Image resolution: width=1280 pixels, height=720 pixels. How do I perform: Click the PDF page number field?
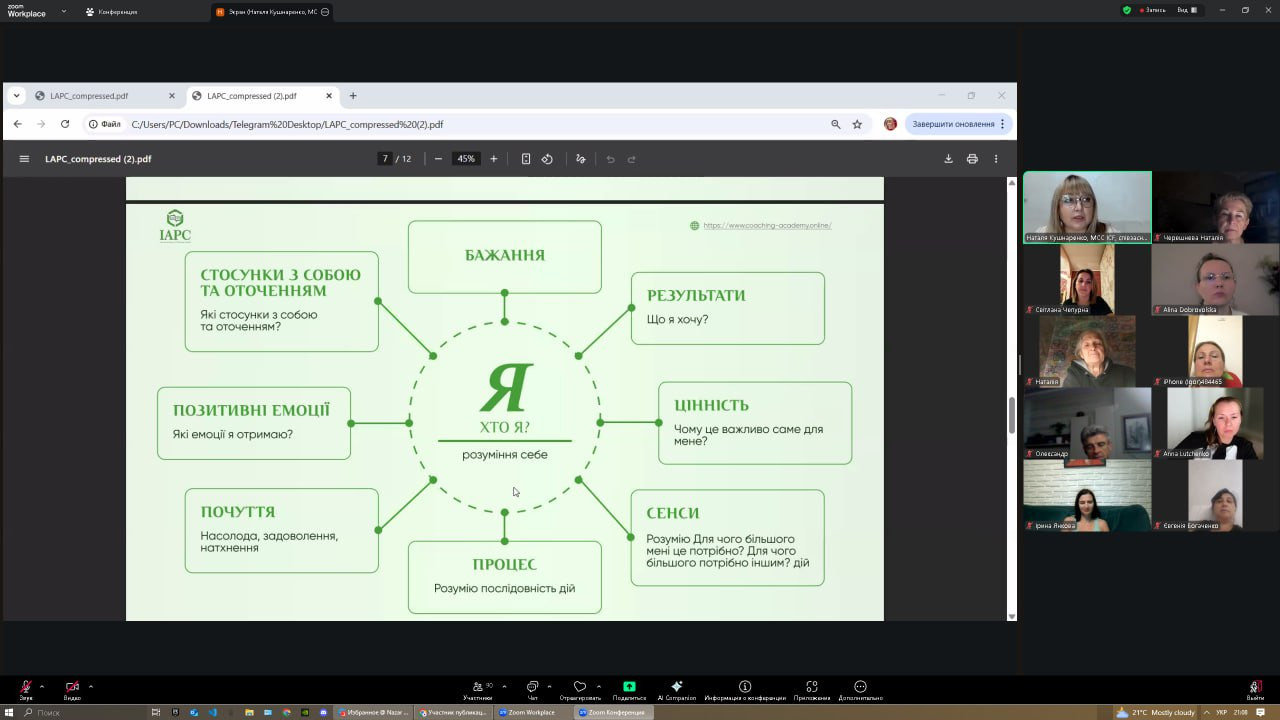coord(385,159)
